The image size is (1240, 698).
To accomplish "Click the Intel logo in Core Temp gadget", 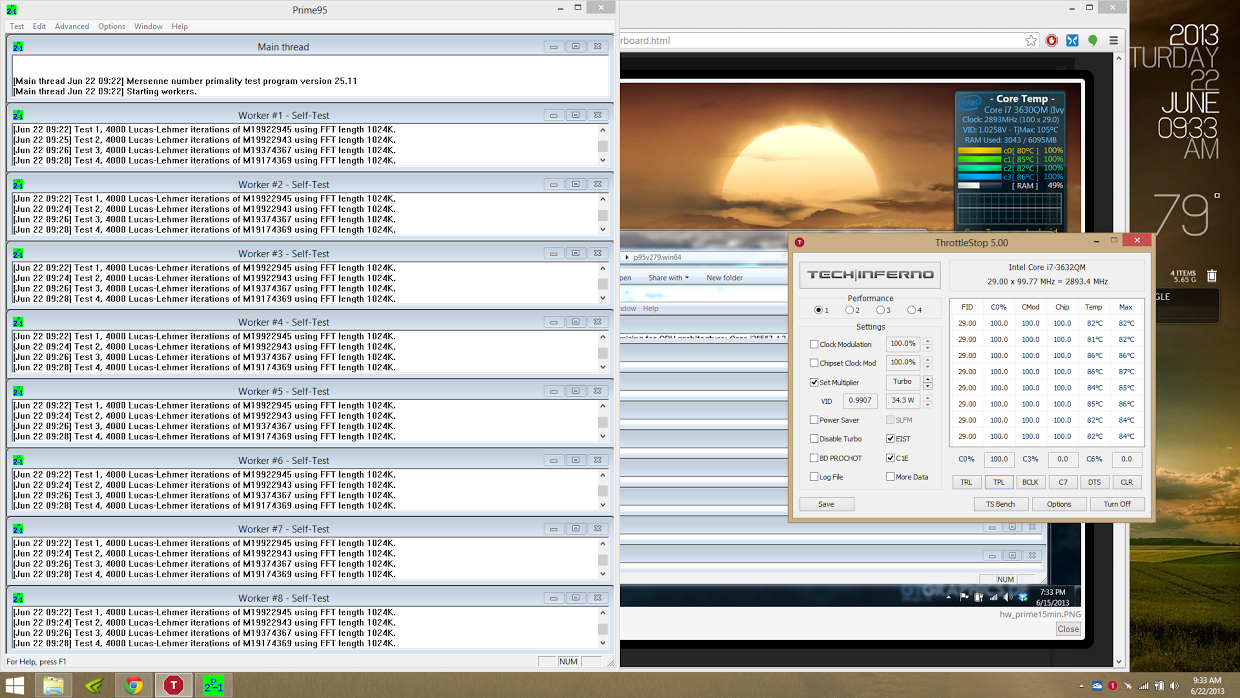I will (x=969, y=102).
